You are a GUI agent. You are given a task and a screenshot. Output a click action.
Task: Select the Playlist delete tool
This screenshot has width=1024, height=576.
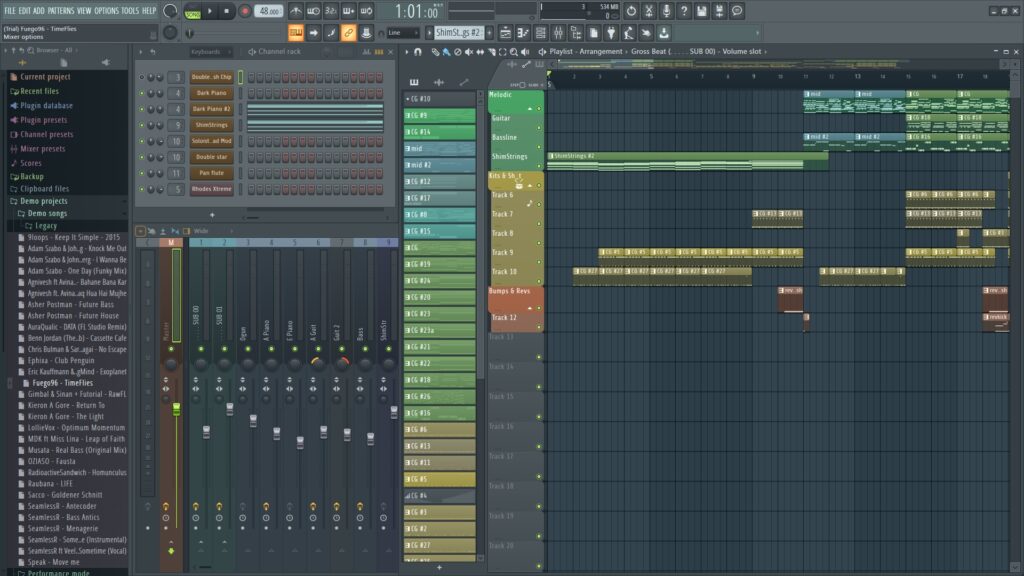(457, 52)
